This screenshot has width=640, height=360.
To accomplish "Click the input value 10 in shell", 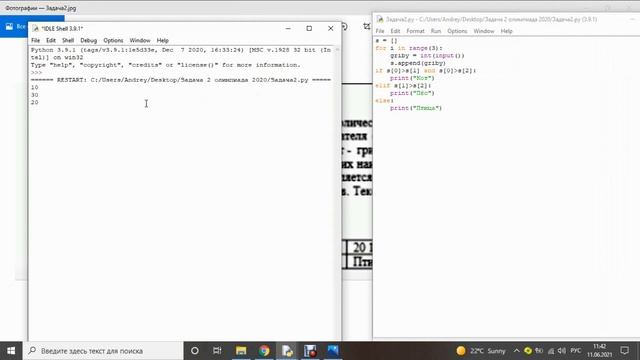I will click(34, 87).
